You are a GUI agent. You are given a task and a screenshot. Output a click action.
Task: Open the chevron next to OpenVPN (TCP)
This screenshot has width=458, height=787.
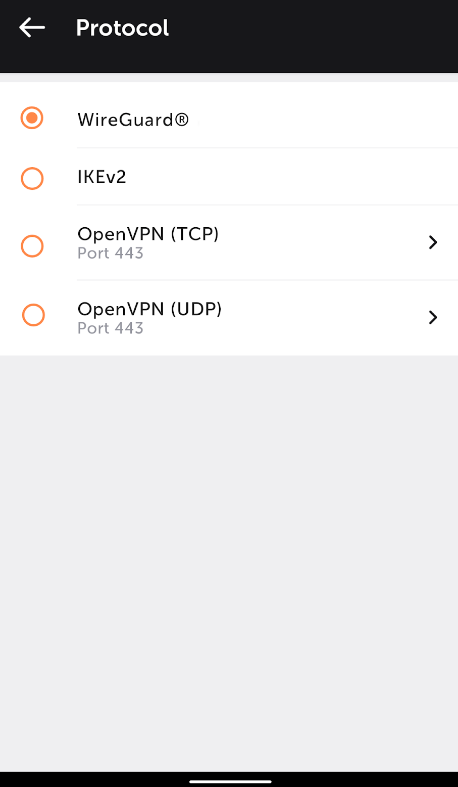[433, 242]
